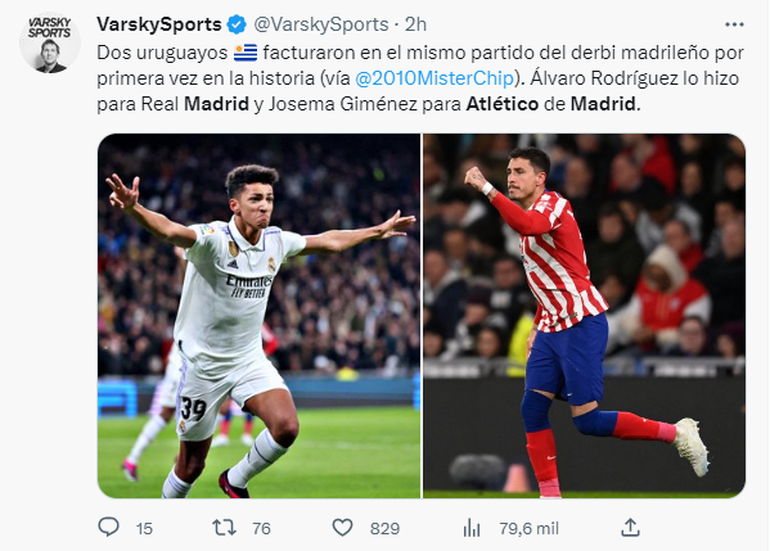Click the reply count of 15
This screenshot has height=551, width=770.
pos(144,529)
